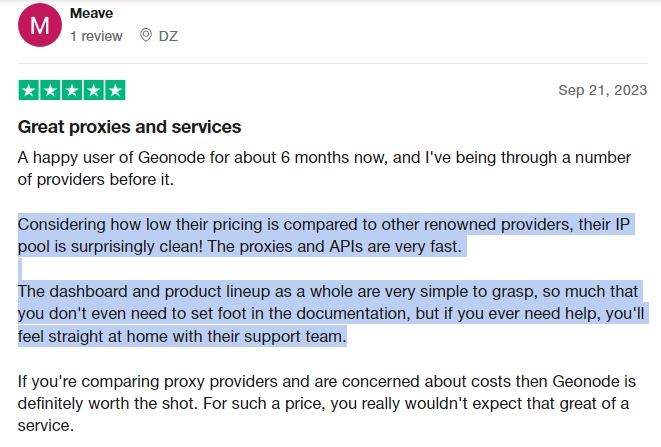661x447 pixels.
Task: Click the paragraph starting 'If you're comparing'
Action: (x=327, y=403)
